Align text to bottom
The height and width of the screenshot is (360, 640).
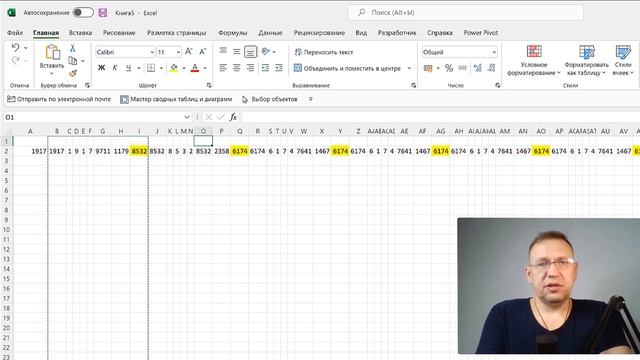tap(251, 52)
